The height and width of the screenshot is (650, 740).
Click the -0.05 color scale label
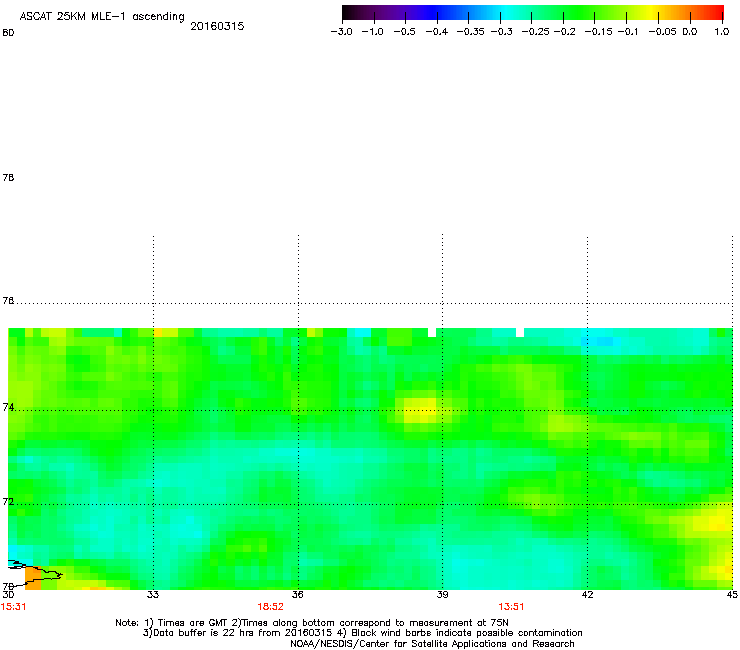pyautogui.click(x=662, y=32)
